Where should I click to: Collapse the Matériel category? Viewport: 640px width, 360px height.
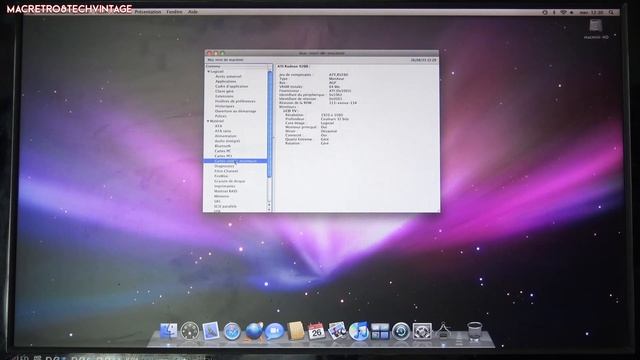(x=208, y=121)
